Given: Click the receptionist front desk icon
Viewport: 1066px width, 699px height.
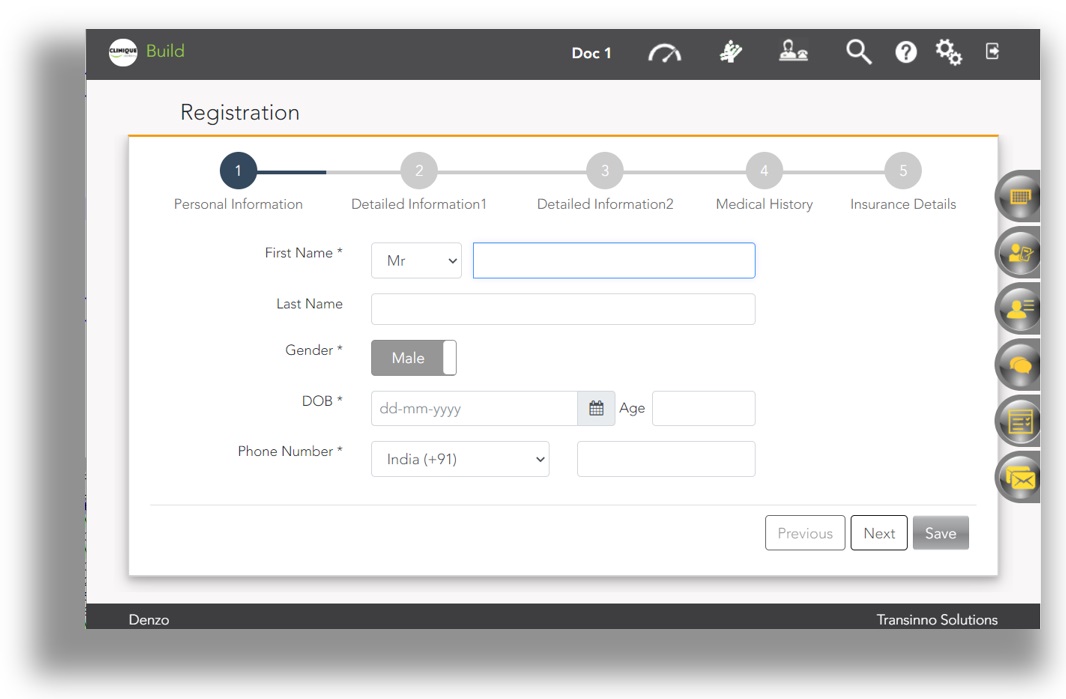Looking at the screenshot, I should coord(793,52).
